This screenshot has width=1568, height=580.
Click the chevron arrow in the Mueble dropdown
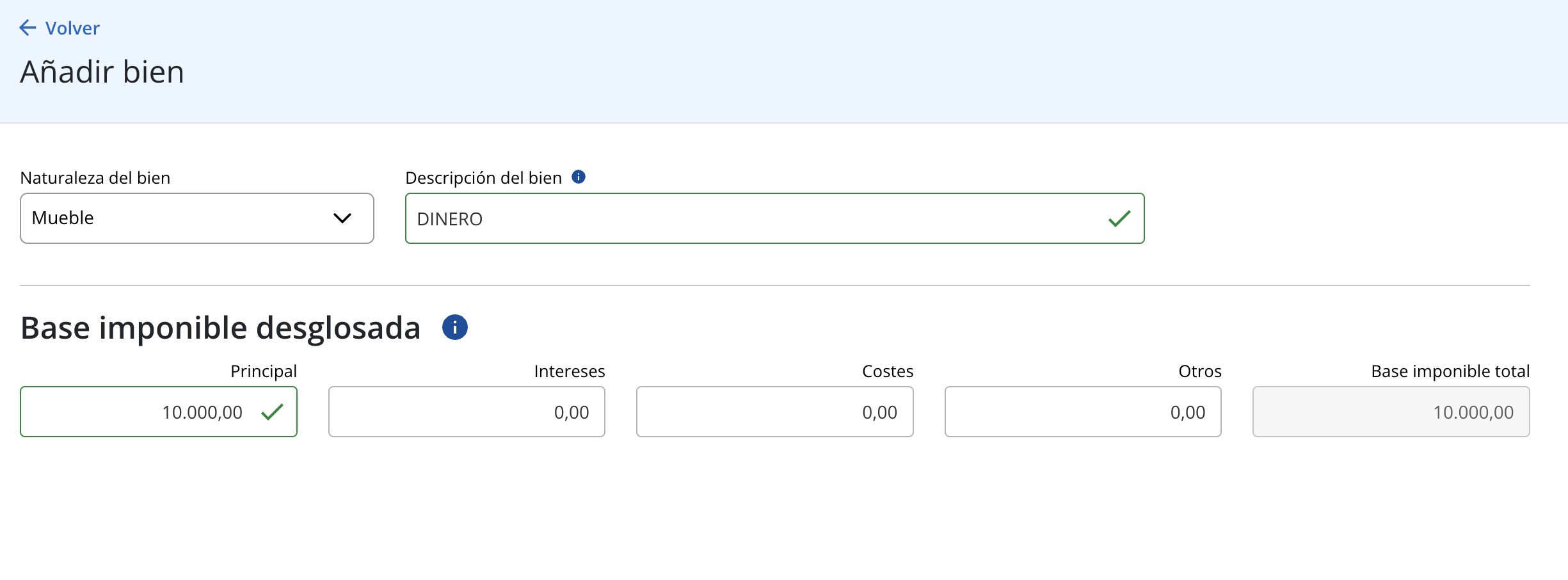pos(342,218)
